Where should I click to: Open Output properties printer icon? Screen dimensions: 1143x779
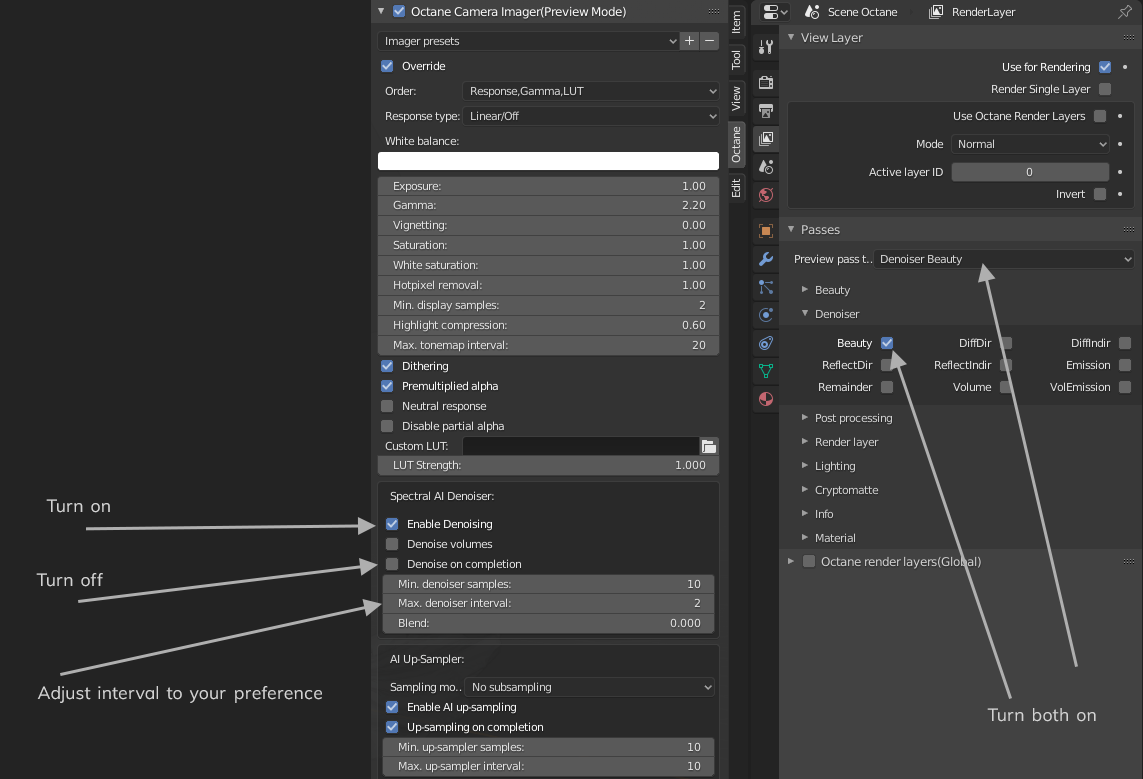point(766,110)
